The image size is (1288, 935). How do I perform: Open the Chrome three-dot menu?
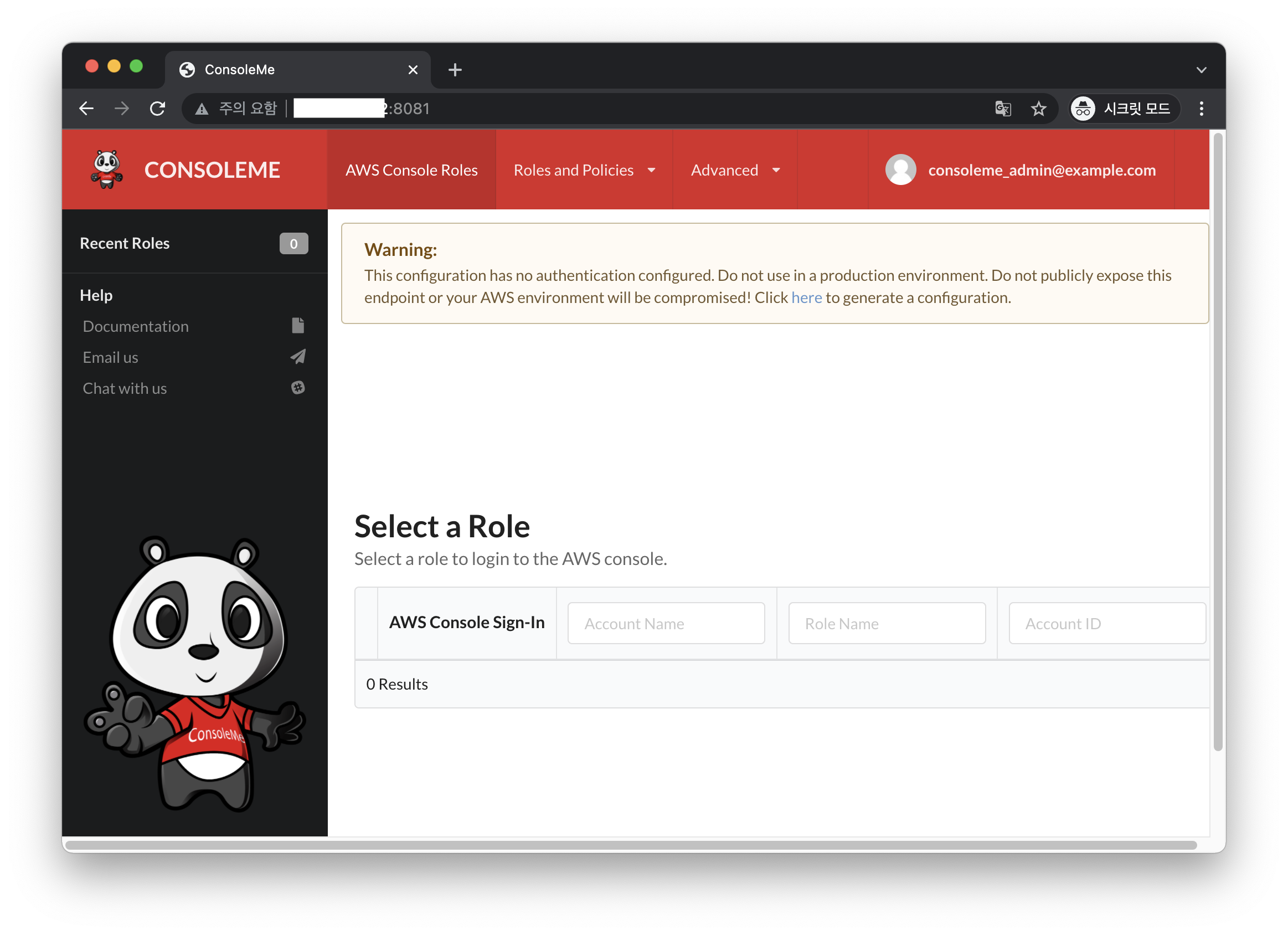(x=1201, y=109)
